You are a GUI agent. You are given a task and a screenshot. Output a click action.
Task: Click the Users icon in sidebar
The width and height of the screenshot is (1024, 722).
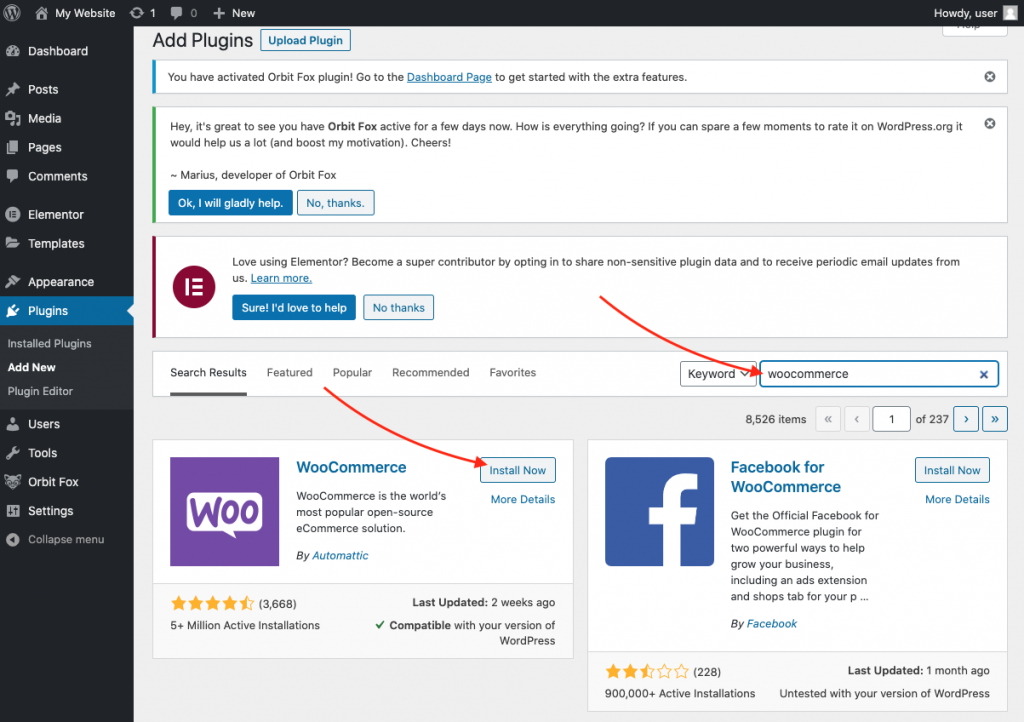click(13, 424)
